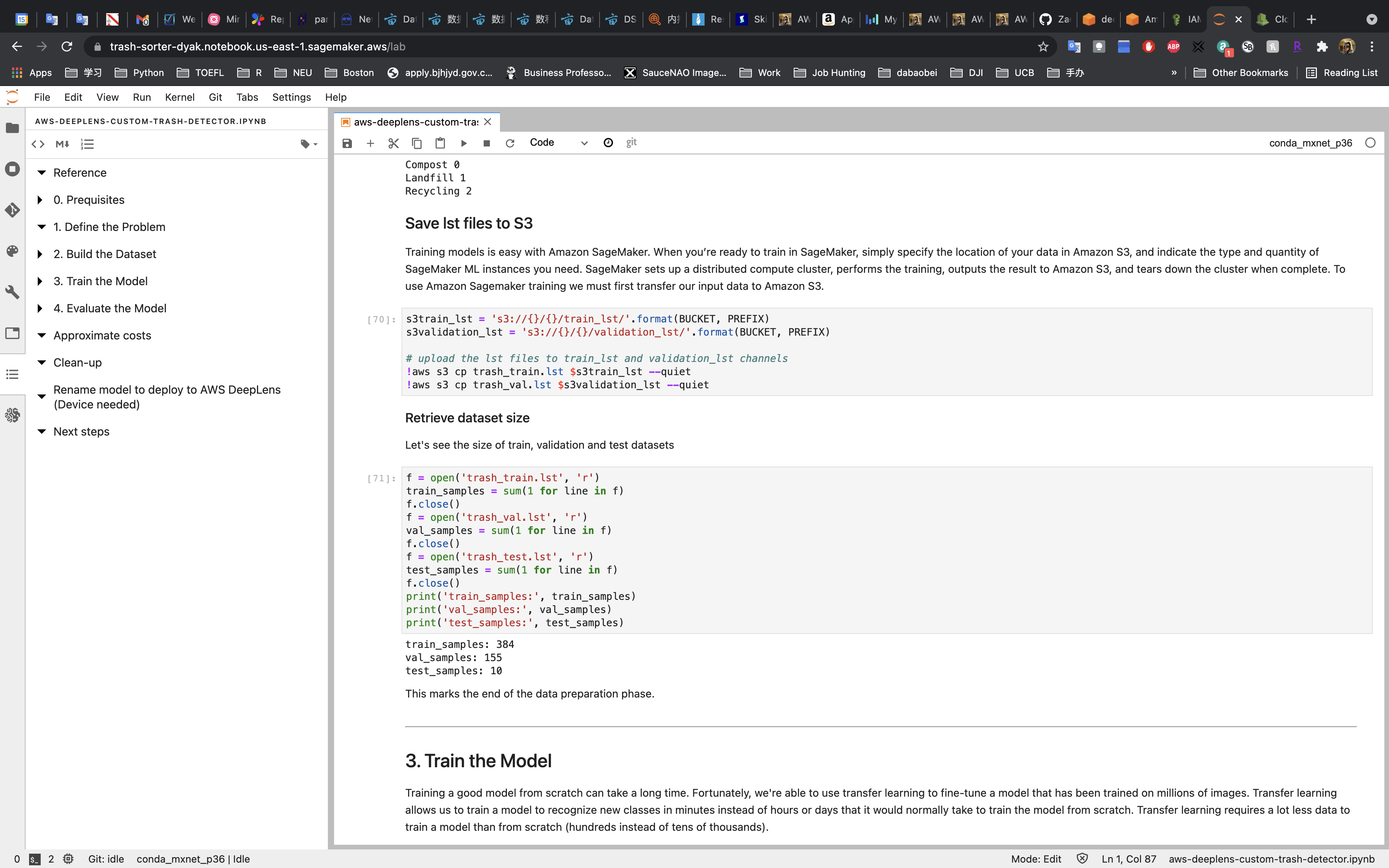Save the notebook using the save icon
This screenshot has height=868, width=1389.
click(347, 143)
